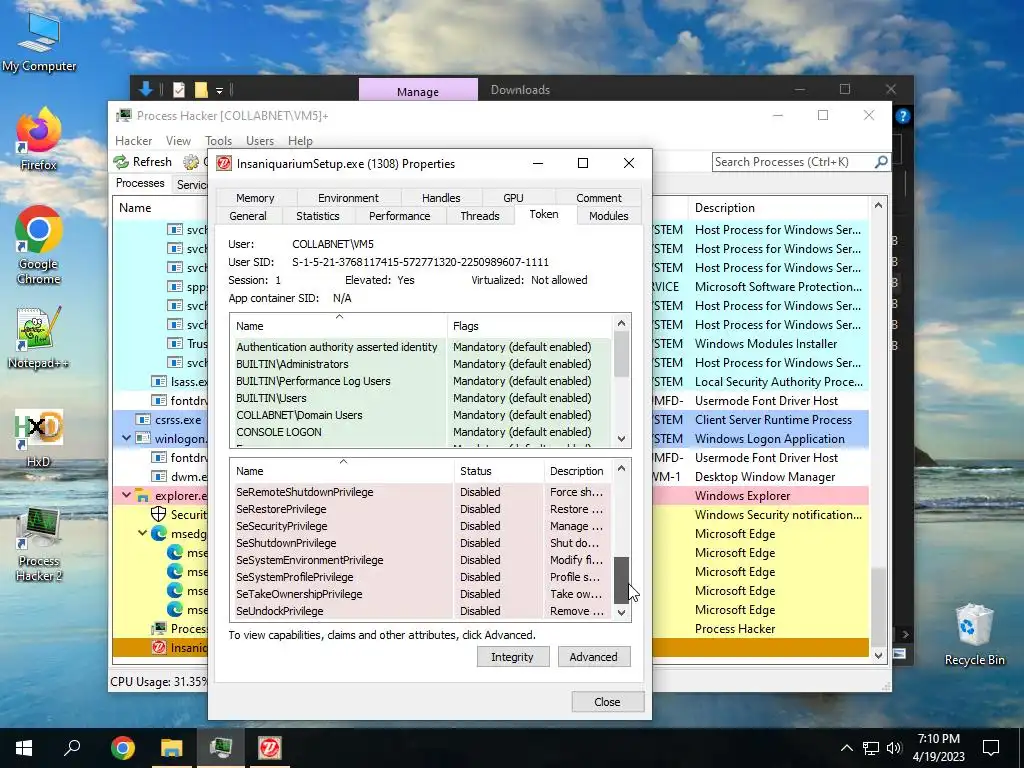Open the Recycle Bin
Image resolution: width=1024 pixels, height=768 pixels.
pos(974,635)
